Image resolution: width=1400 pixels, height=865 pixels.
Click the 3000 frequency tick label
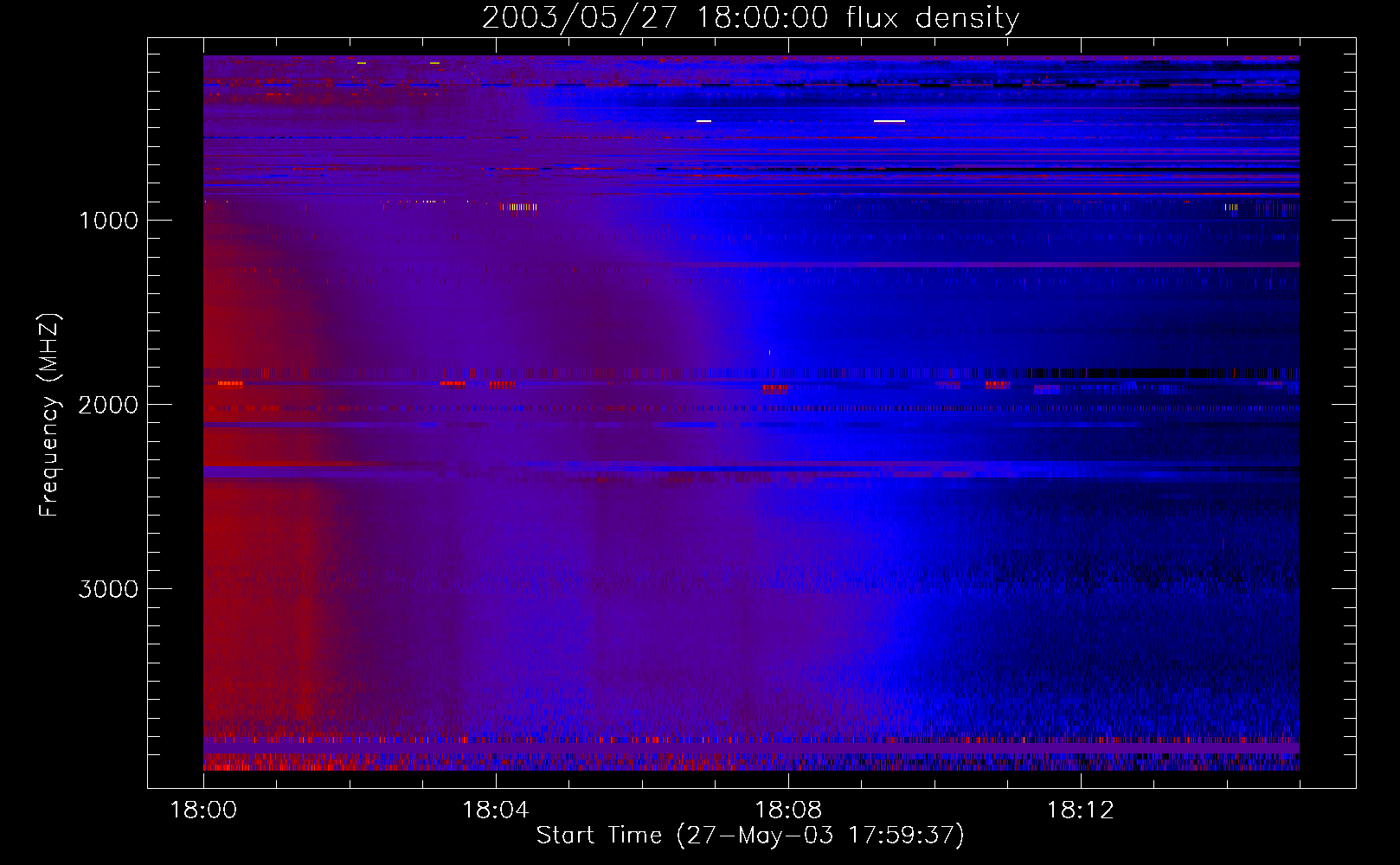[108, 589]
